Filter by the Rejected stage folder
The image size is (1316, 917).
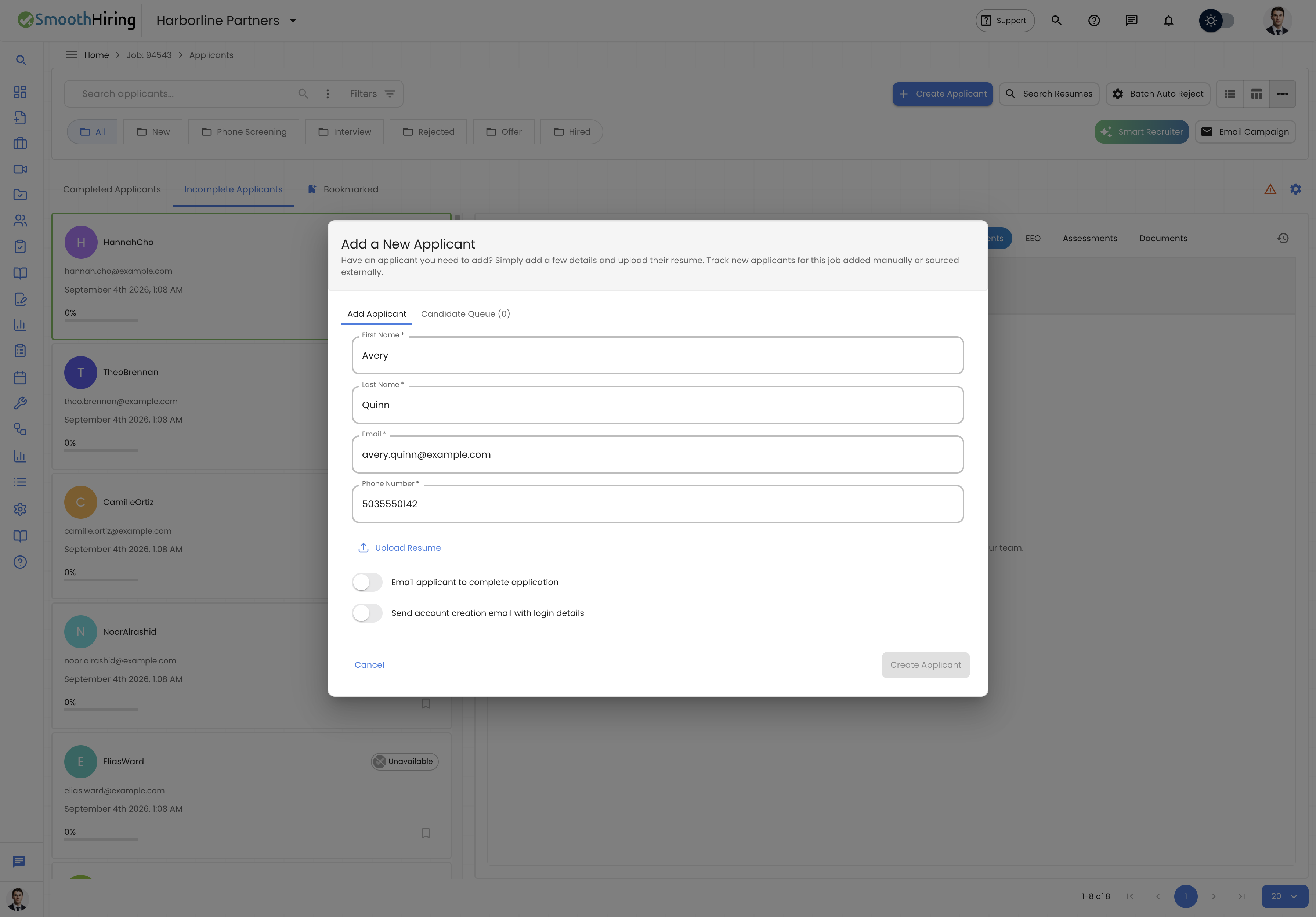pyautogui.click(x=428, y=132)
